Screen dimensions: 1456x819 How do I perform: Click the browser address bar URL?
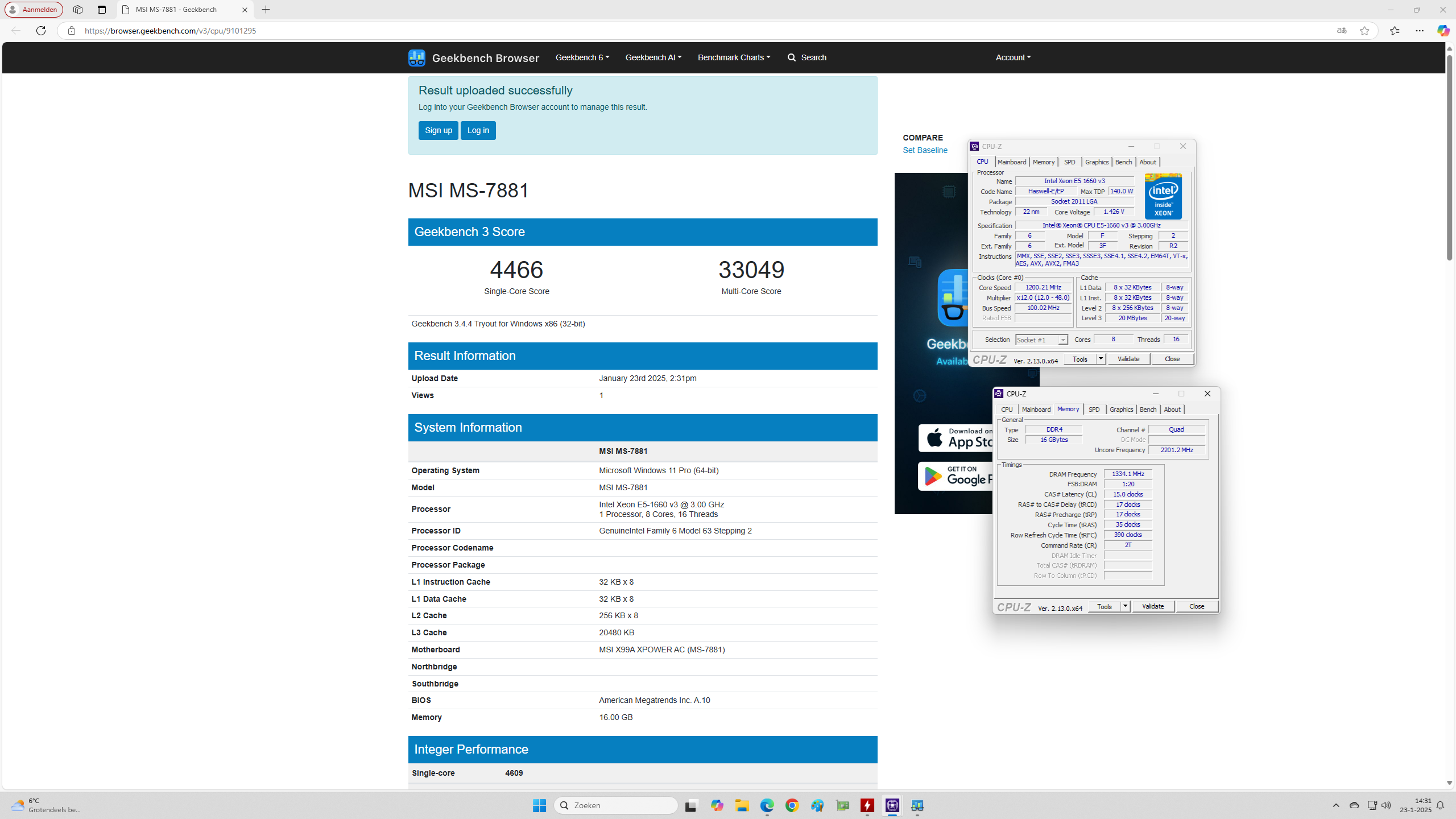tap(170, 31)
